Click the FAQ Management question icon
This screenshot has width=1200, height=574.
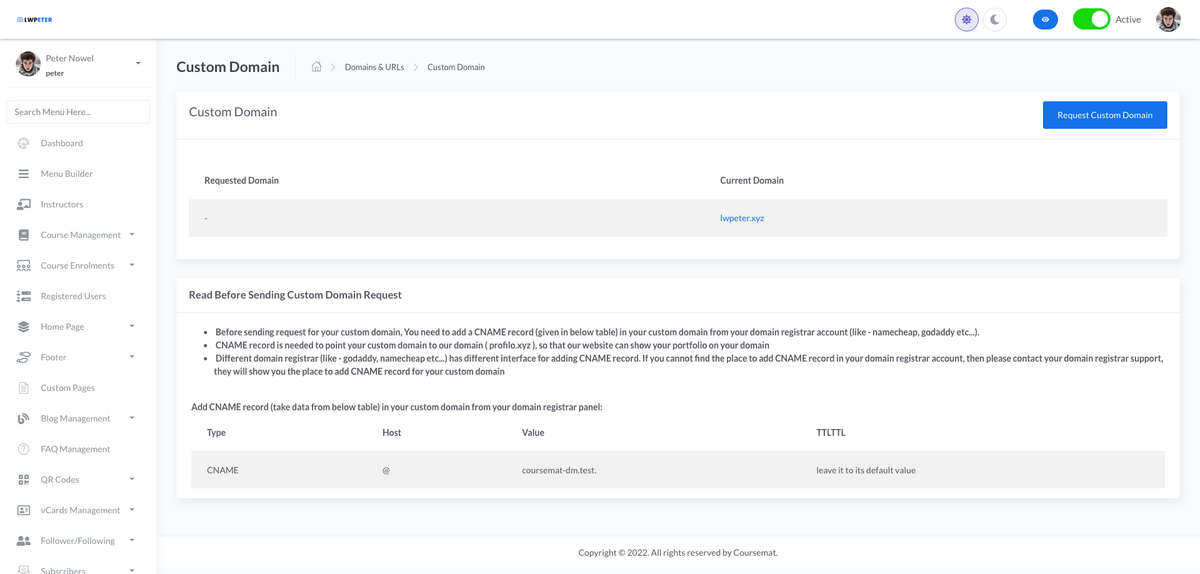point(24,449)
